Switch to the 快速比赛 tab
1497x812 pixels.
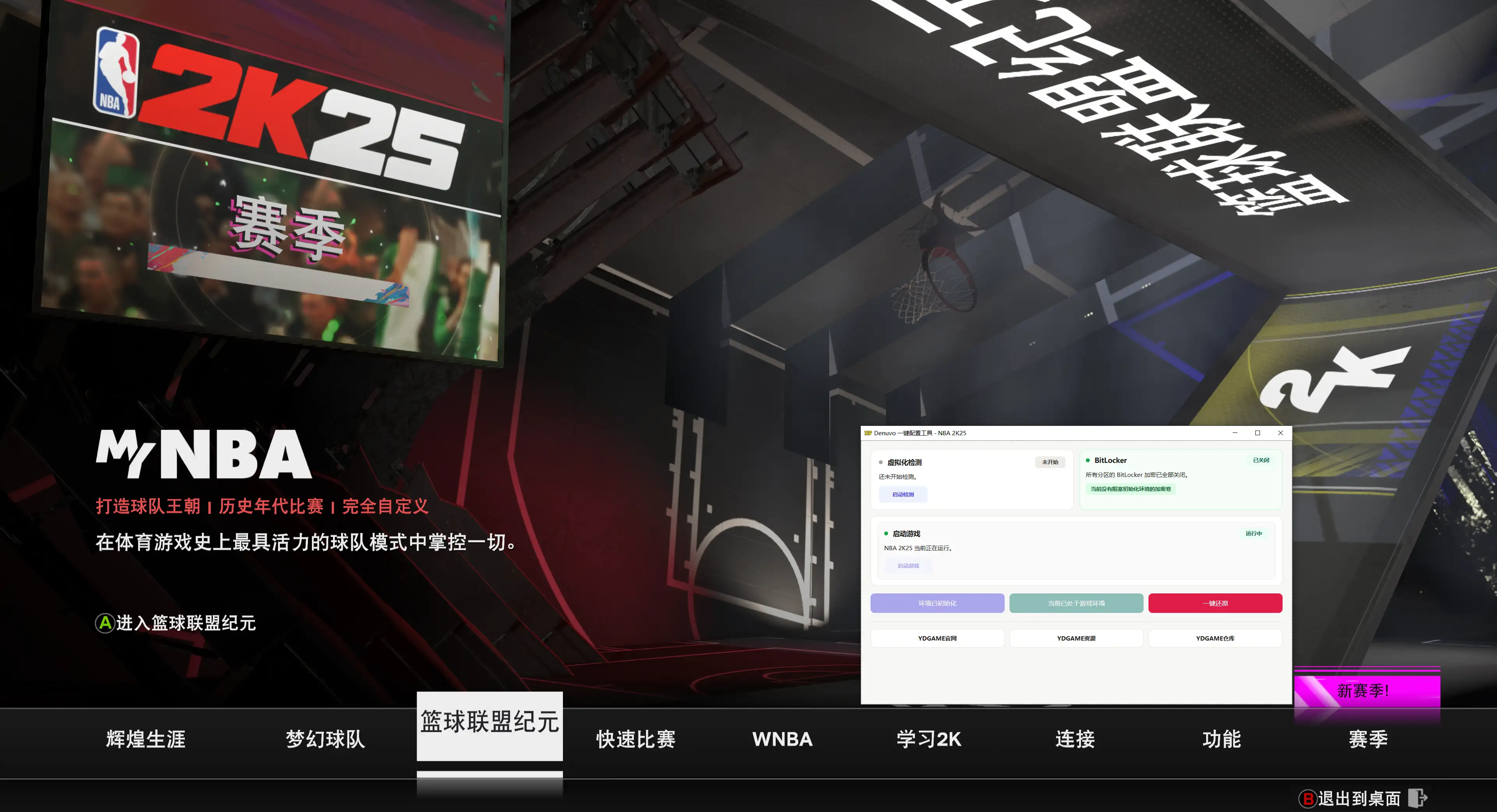pyautogui.click(x=636, y=740)
